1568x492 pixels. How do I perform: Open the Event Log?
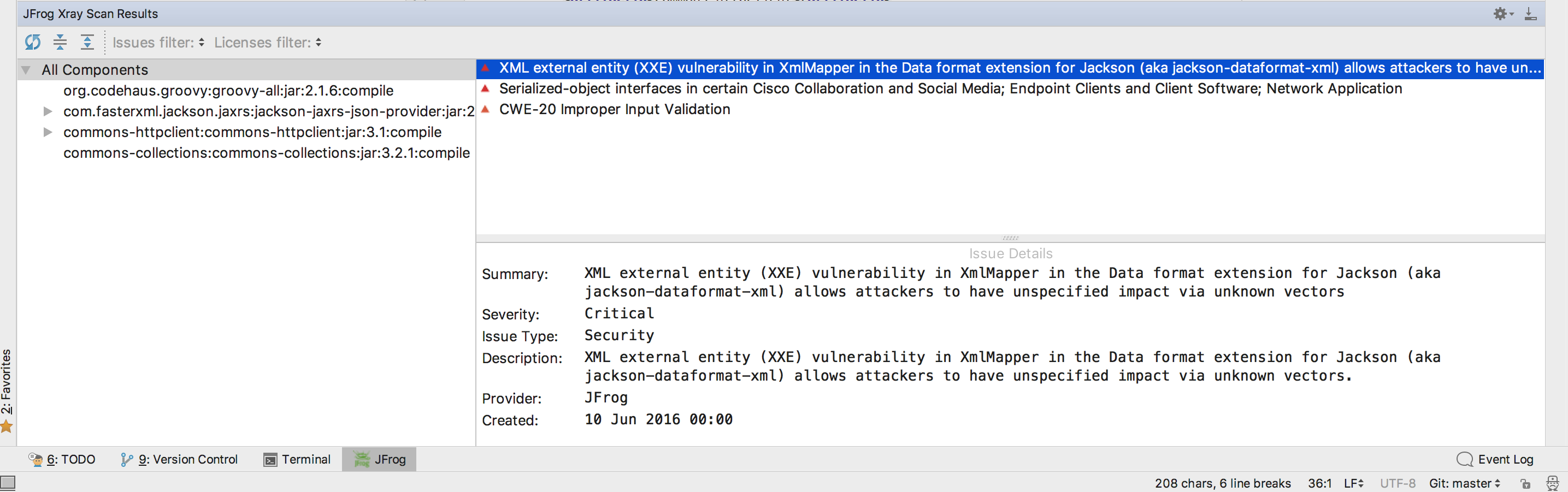point(1495,459)
